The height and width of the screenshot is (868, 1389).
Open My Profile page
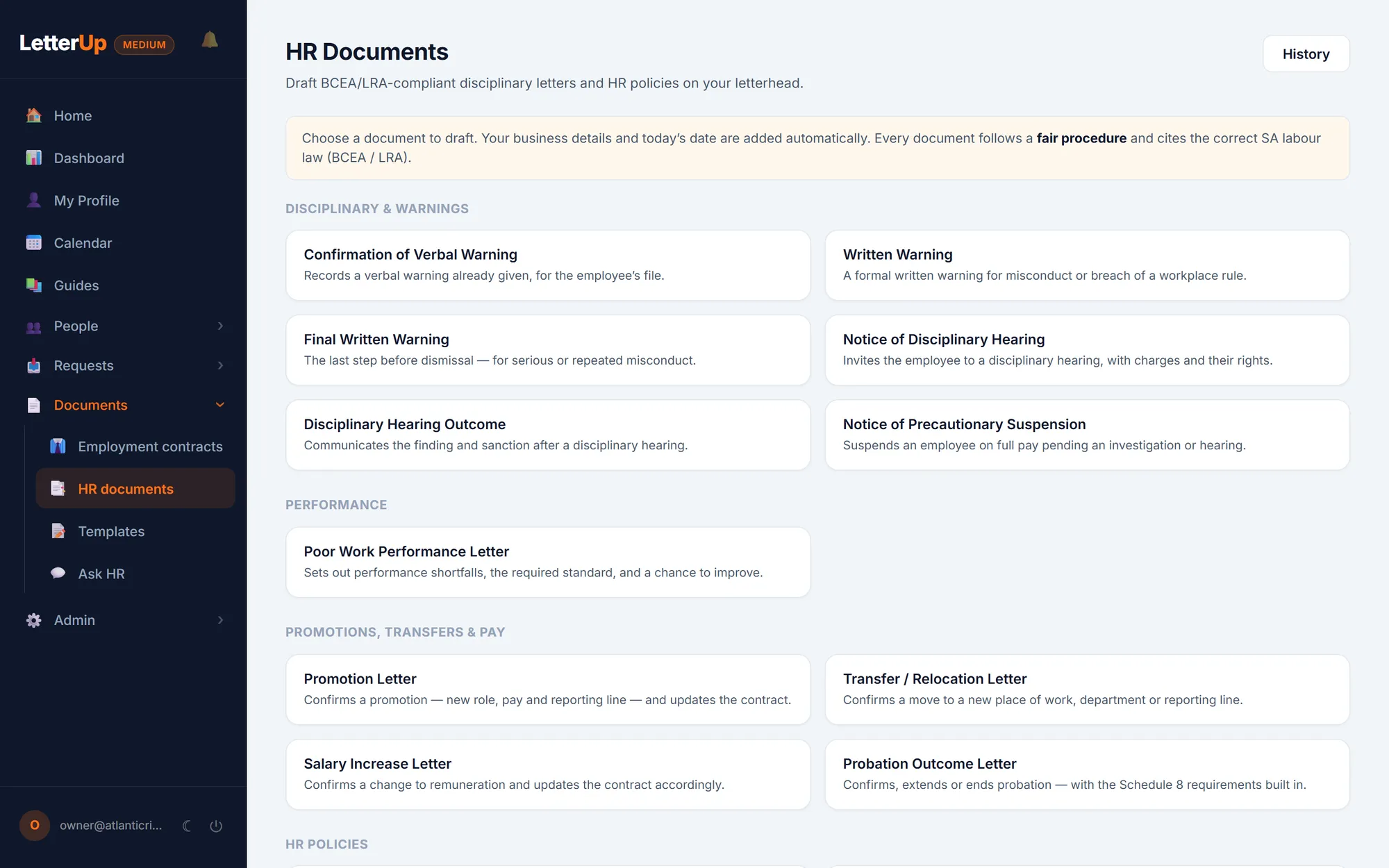tap(124, 200)
